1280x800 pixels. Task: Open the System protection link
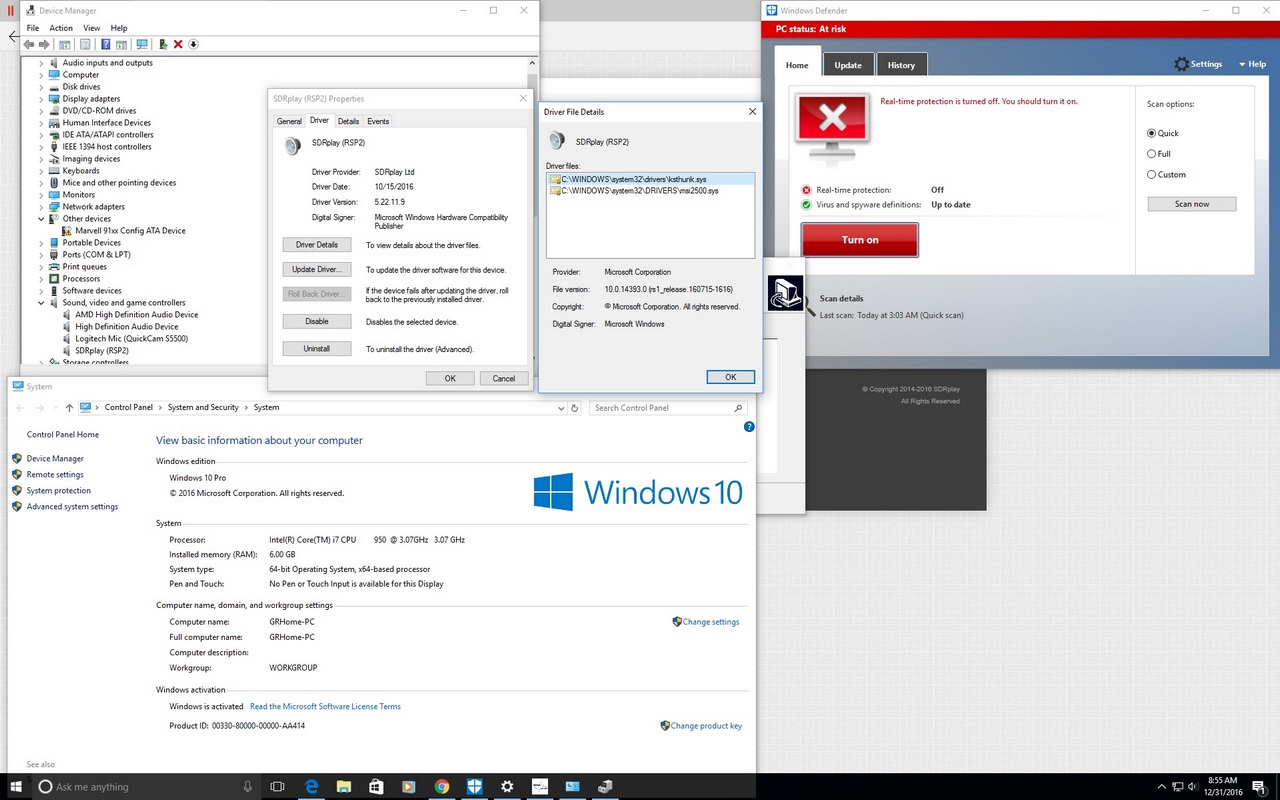(x=59, y=491)
